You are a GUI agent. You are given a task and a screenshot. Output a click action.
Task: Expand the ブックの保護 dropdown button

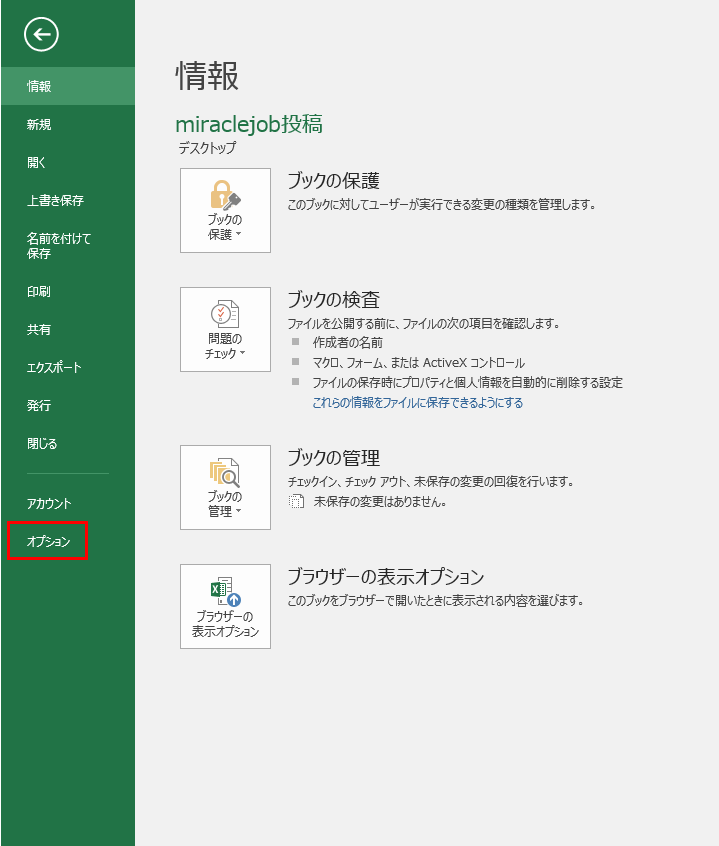point(225,210)
